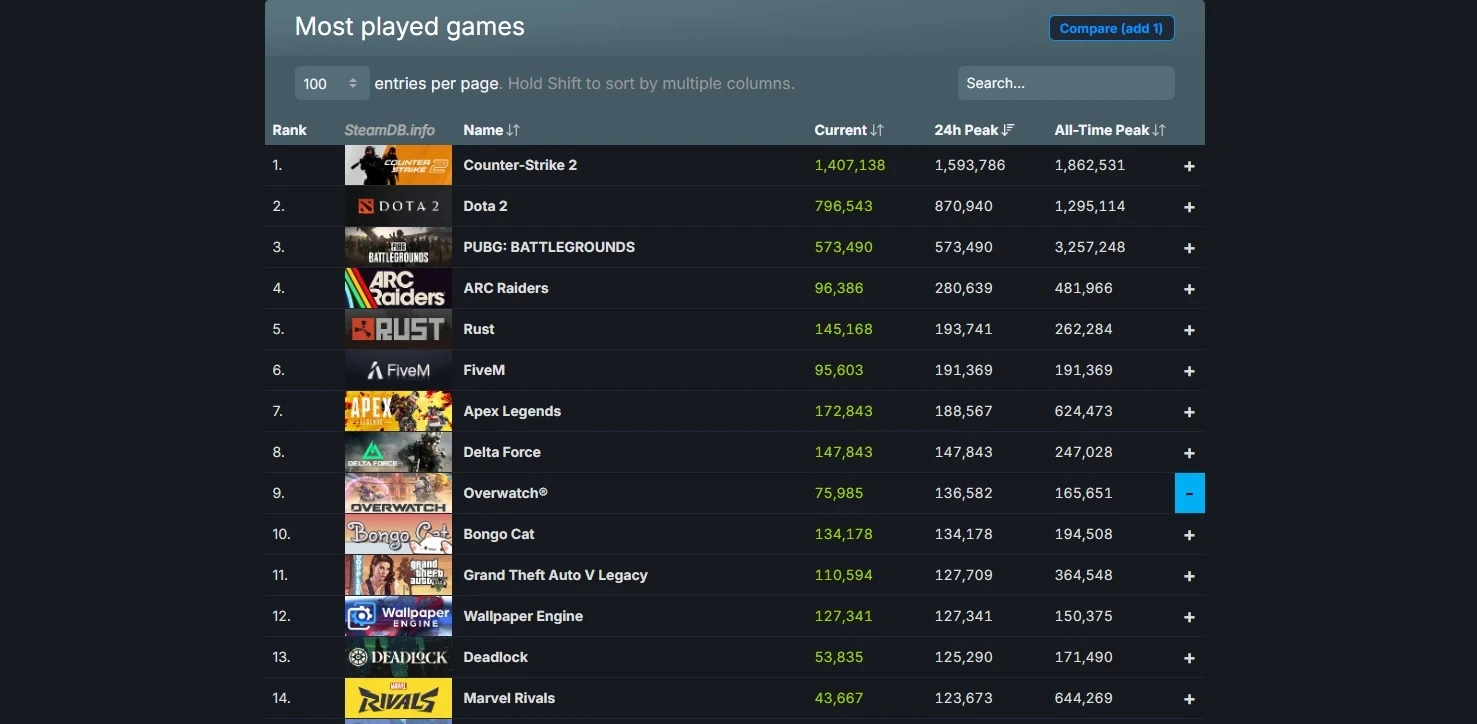Sort table by All-Time Peak column
Screen dimensions: 1477x724
pos(1109,130)
